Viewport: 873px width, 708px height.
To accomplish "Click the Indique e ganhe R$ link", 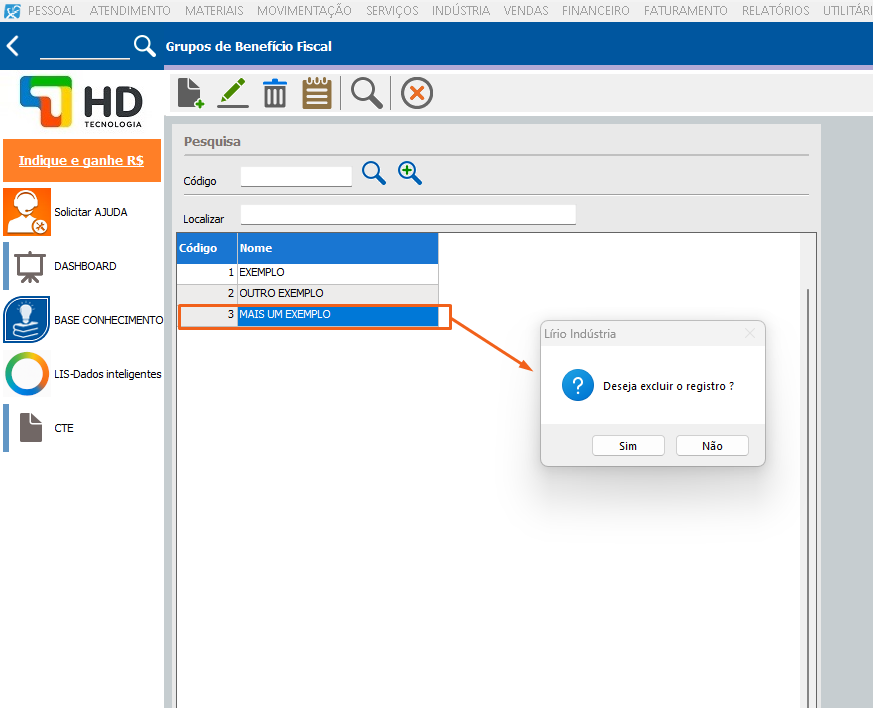I will coord(81,160).
